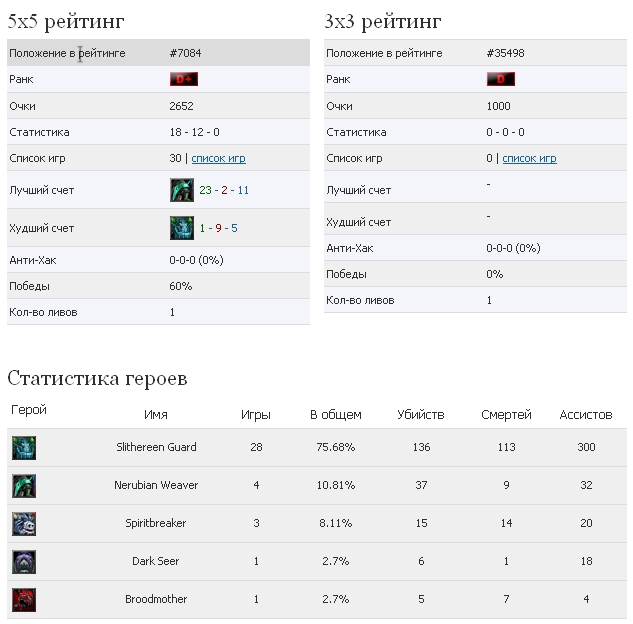Click the 'Статистика героев' heading
The width and height of the screenshot is (633, 624).
tap(97, 378)
